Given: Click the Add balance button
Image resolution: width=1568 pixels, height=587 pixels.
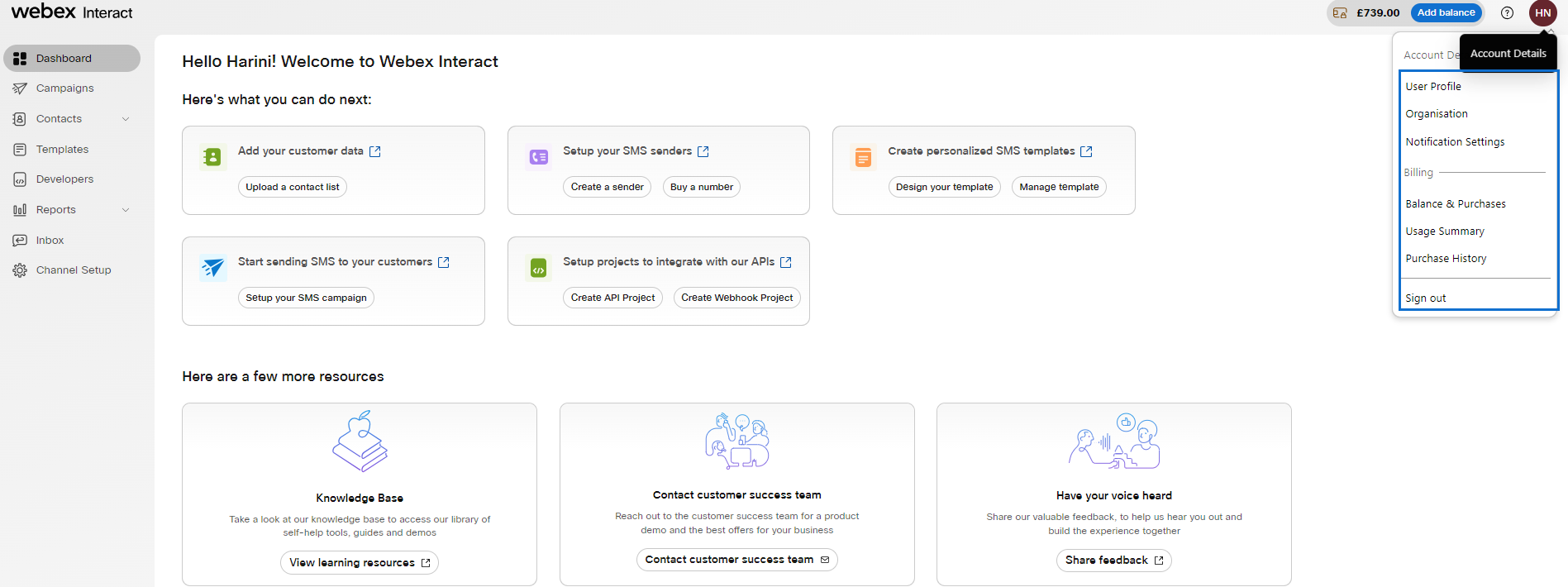Looking at the screenshot, I should (1446, 12).
